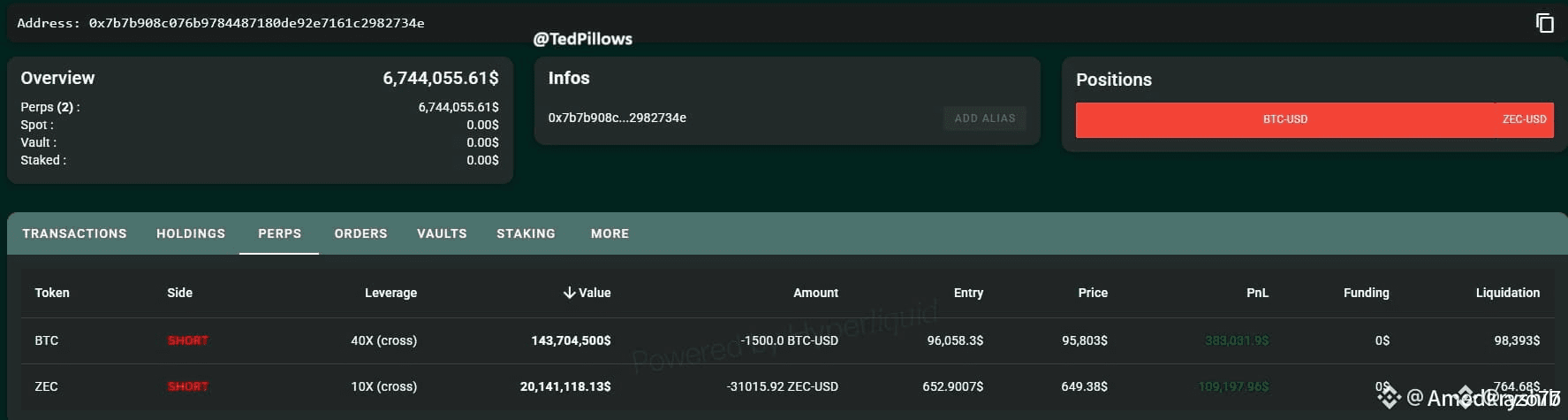
Task: Sort table by Leverage column header
Action: pos(390,293)
